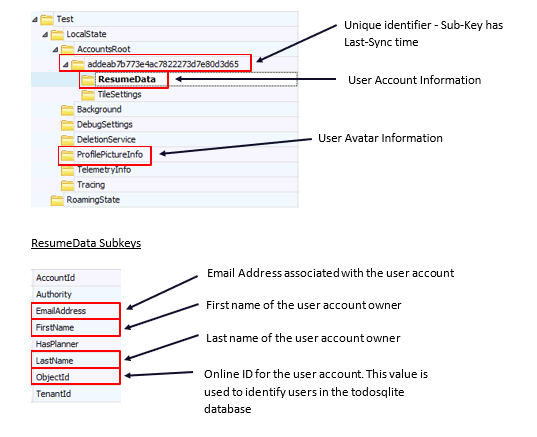Click the RoamingState folder icon
Image resolution: width=537 pixels, height=437 pixels.
click(57, 200)
